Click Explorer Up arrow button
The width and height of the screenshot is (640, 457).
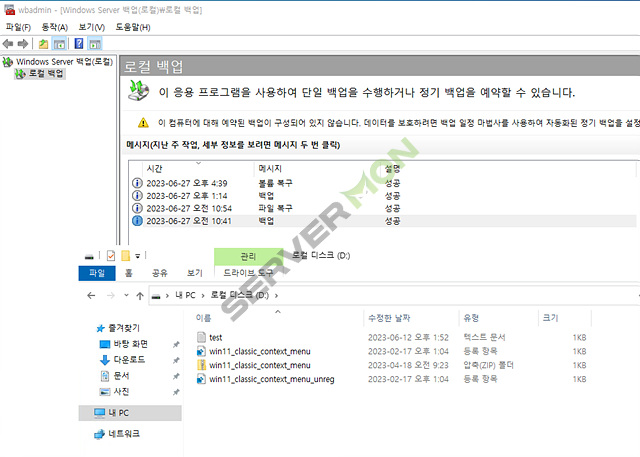(x=140, y=296)
